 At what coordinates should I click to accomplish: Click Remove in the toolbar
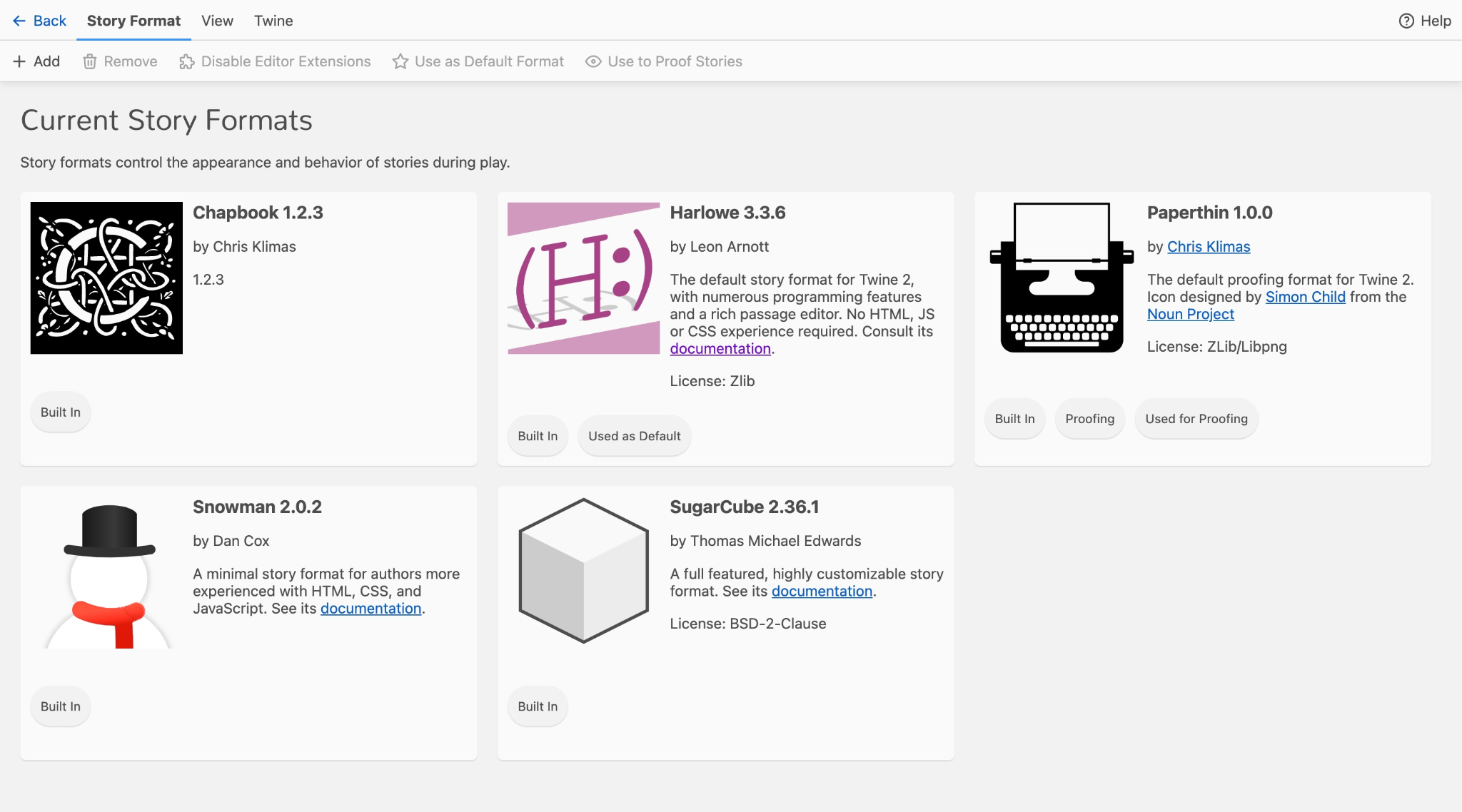120,61
